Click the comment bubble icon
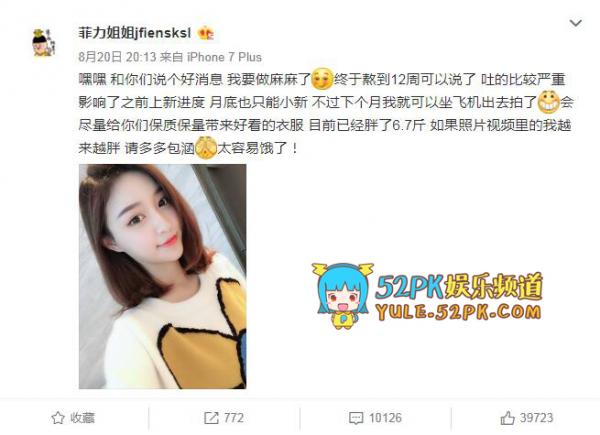600x435 pixels. pos(356,418)
